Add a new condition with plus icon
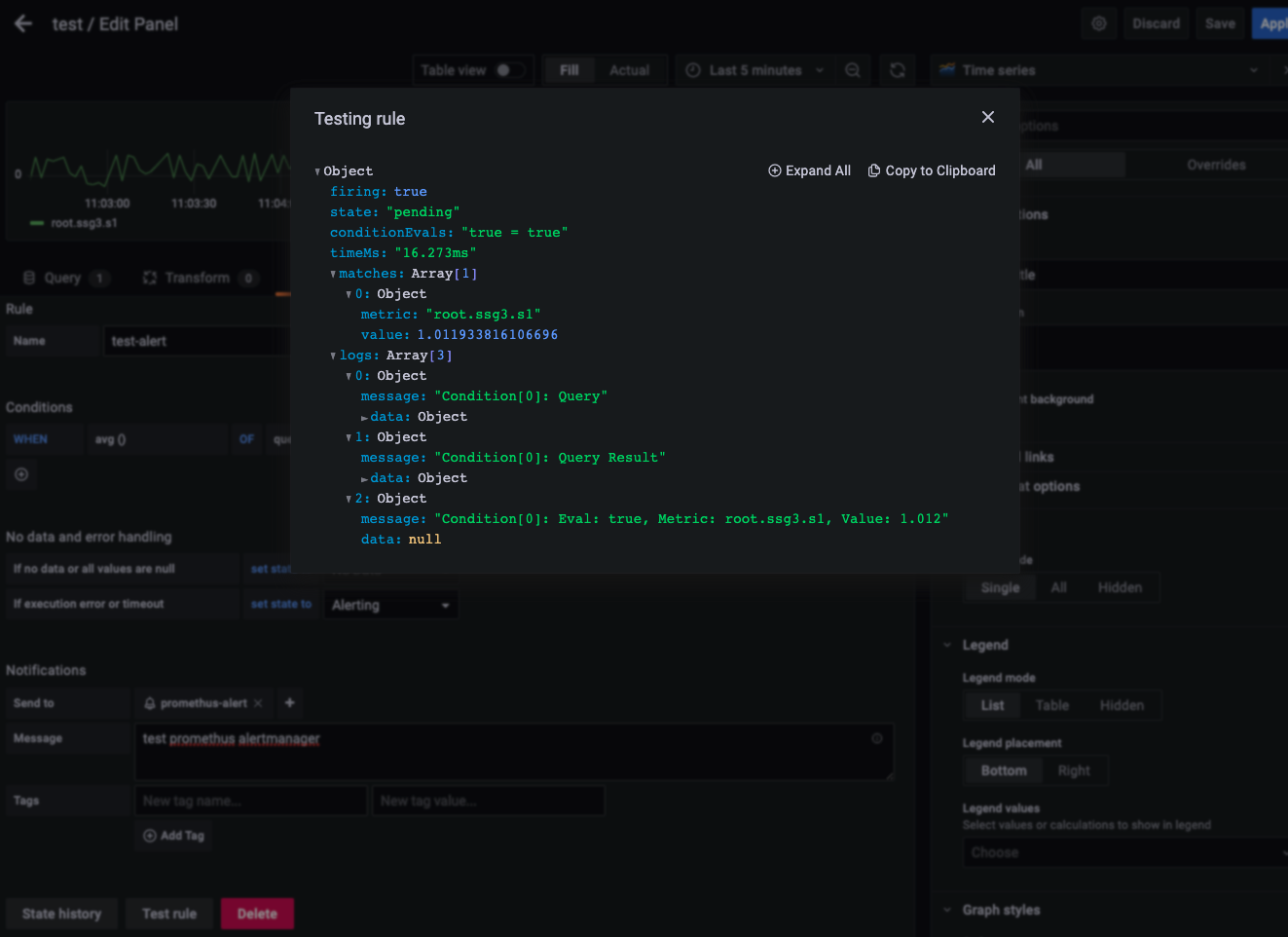 coord(21,474)
